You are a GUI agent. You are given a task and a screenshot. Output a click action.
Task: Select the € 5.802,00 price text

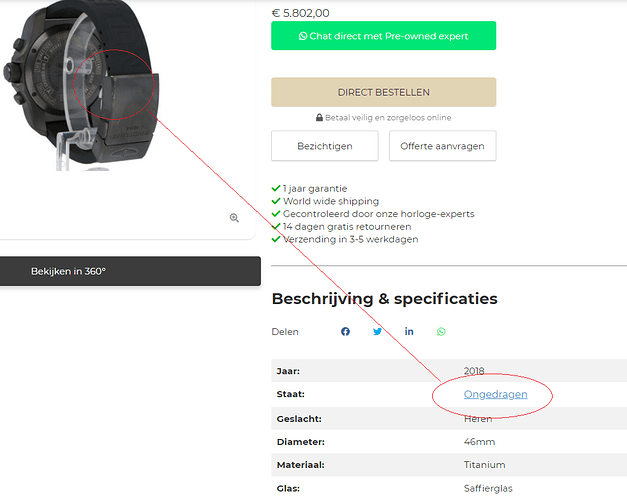click(x=300, y=13)
